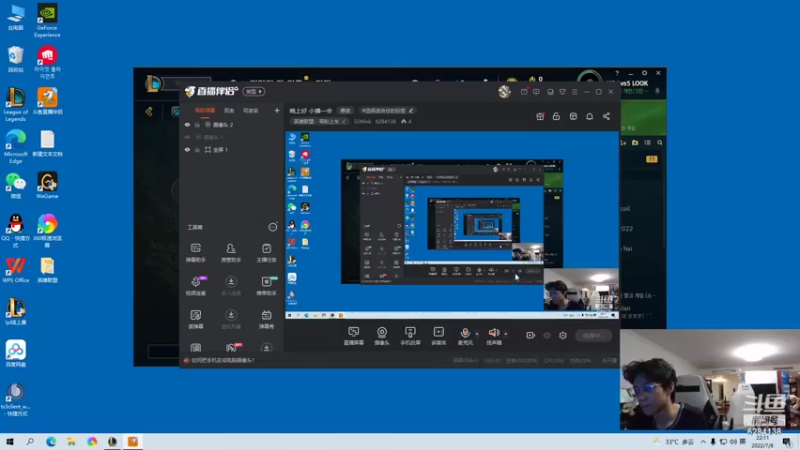The width and height of the screenshot is (800, 450).
Task: Add 摄像头 camera source
Action: click(x=382, y=336)
